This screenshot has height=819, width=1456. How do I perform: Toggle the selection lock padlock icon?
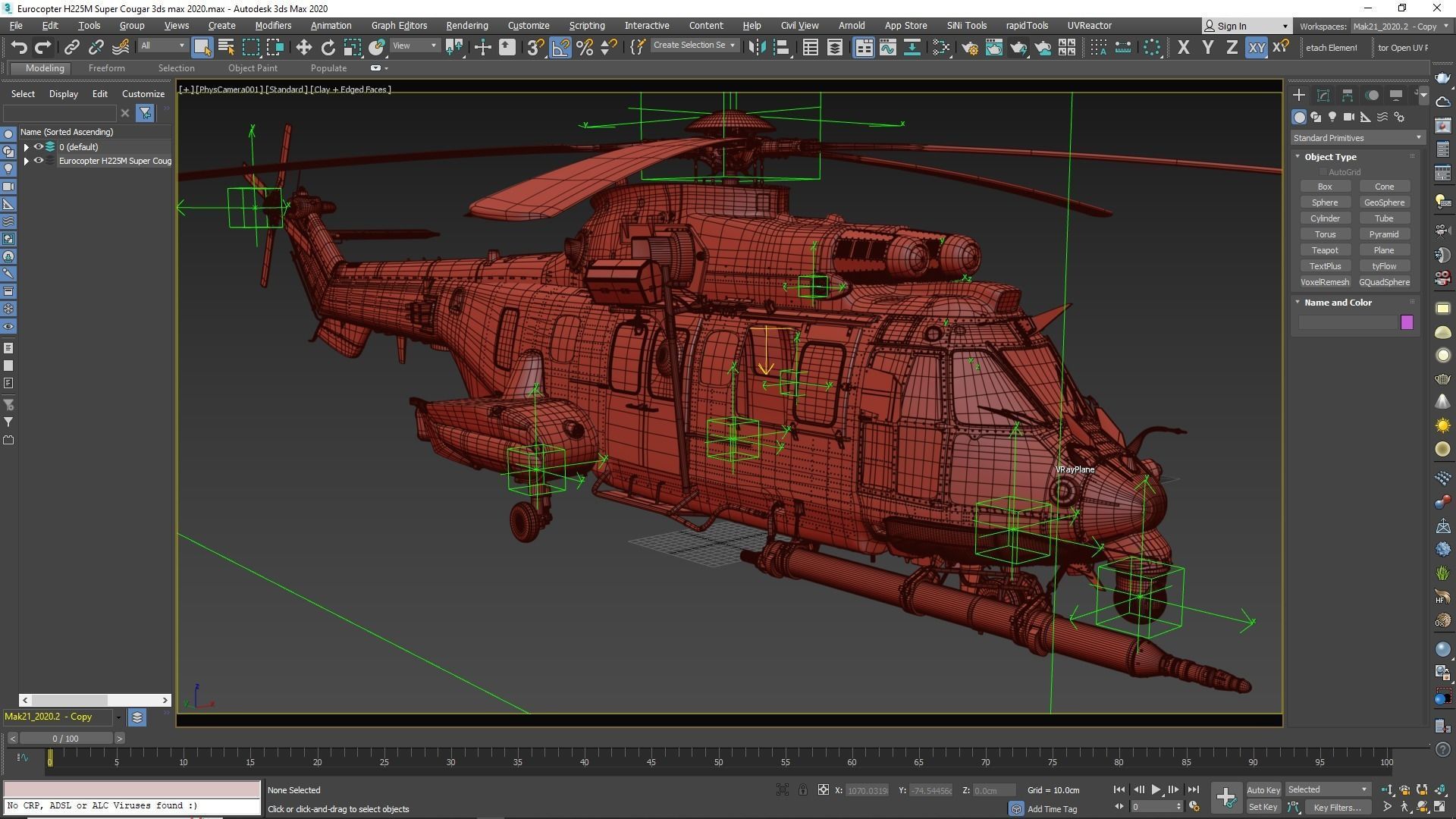802,790
